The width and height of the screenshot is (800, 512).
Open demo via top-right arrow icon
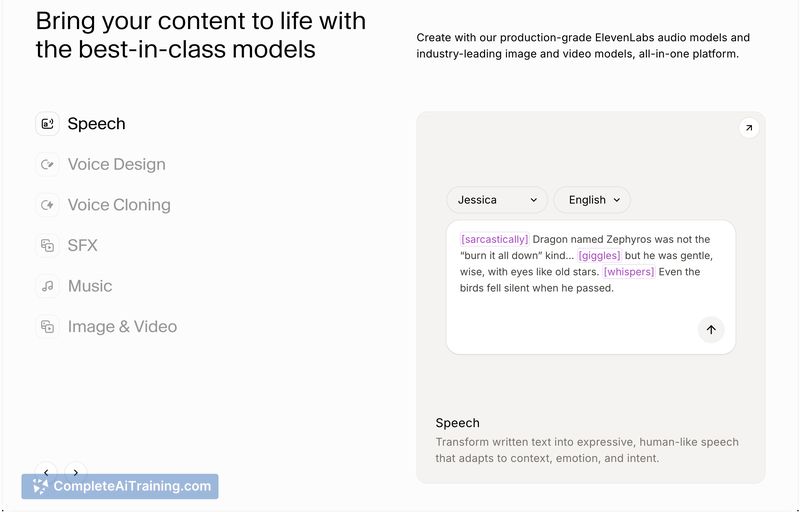[748, 128]
